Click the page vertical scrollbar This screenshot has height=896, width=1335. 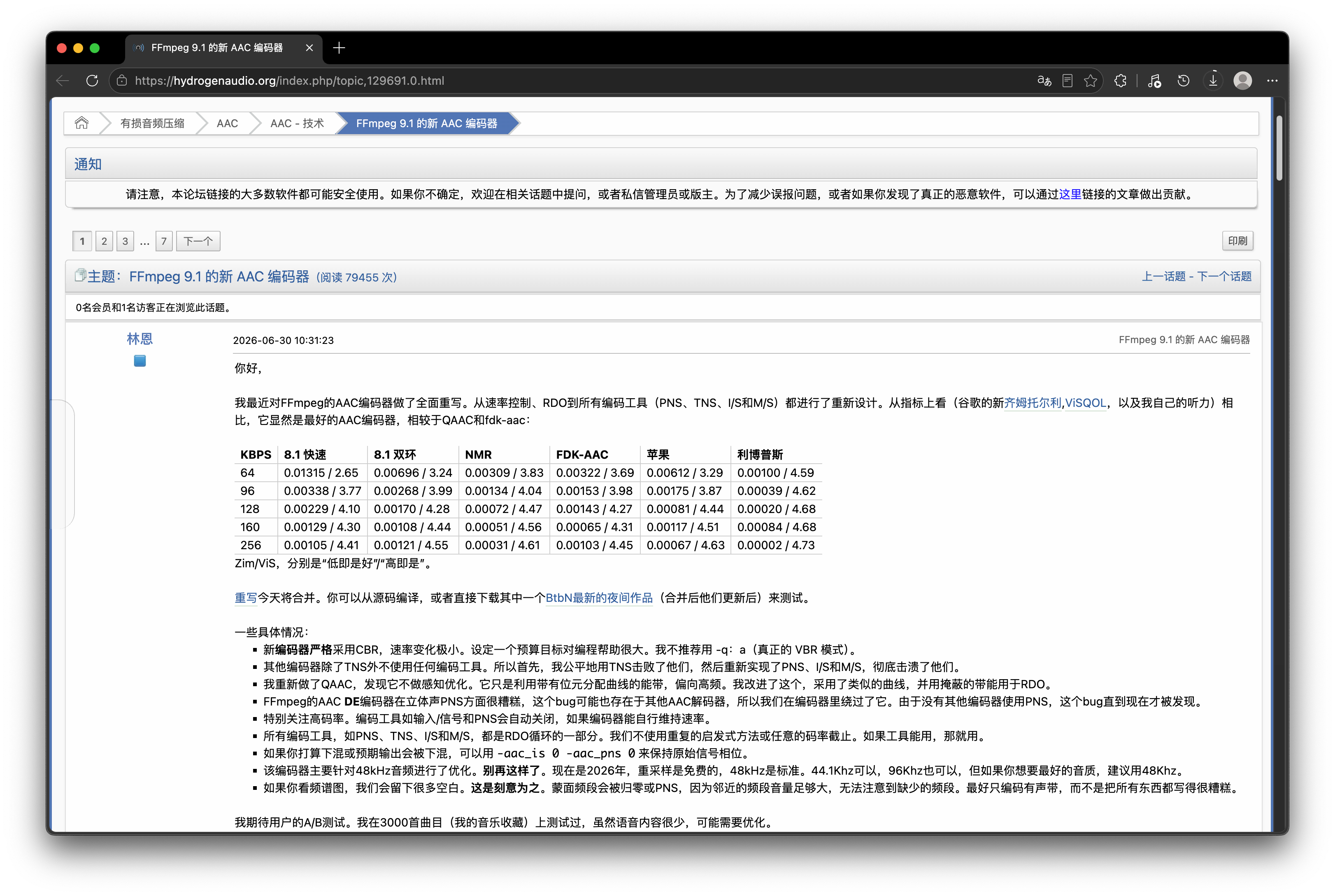1279,148
